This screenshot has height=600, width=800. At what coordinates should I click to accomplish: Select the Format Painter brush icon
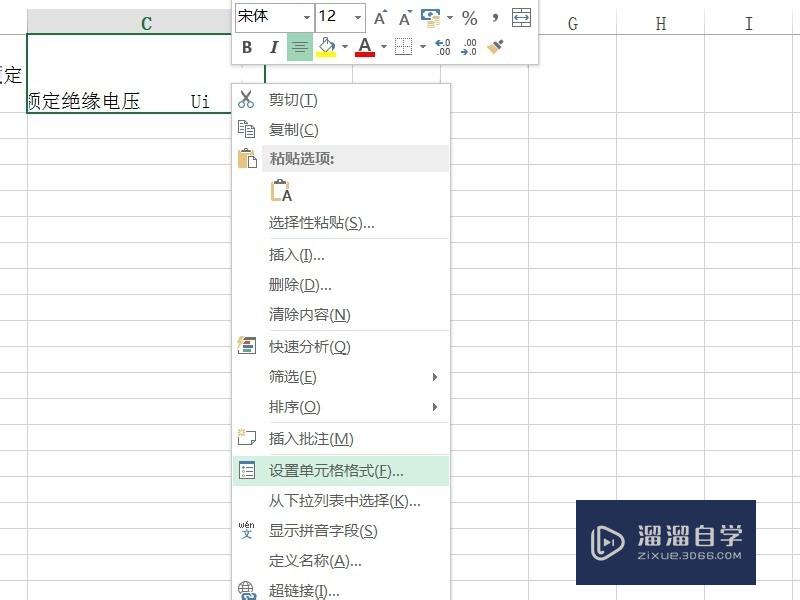tap(493, 46)
